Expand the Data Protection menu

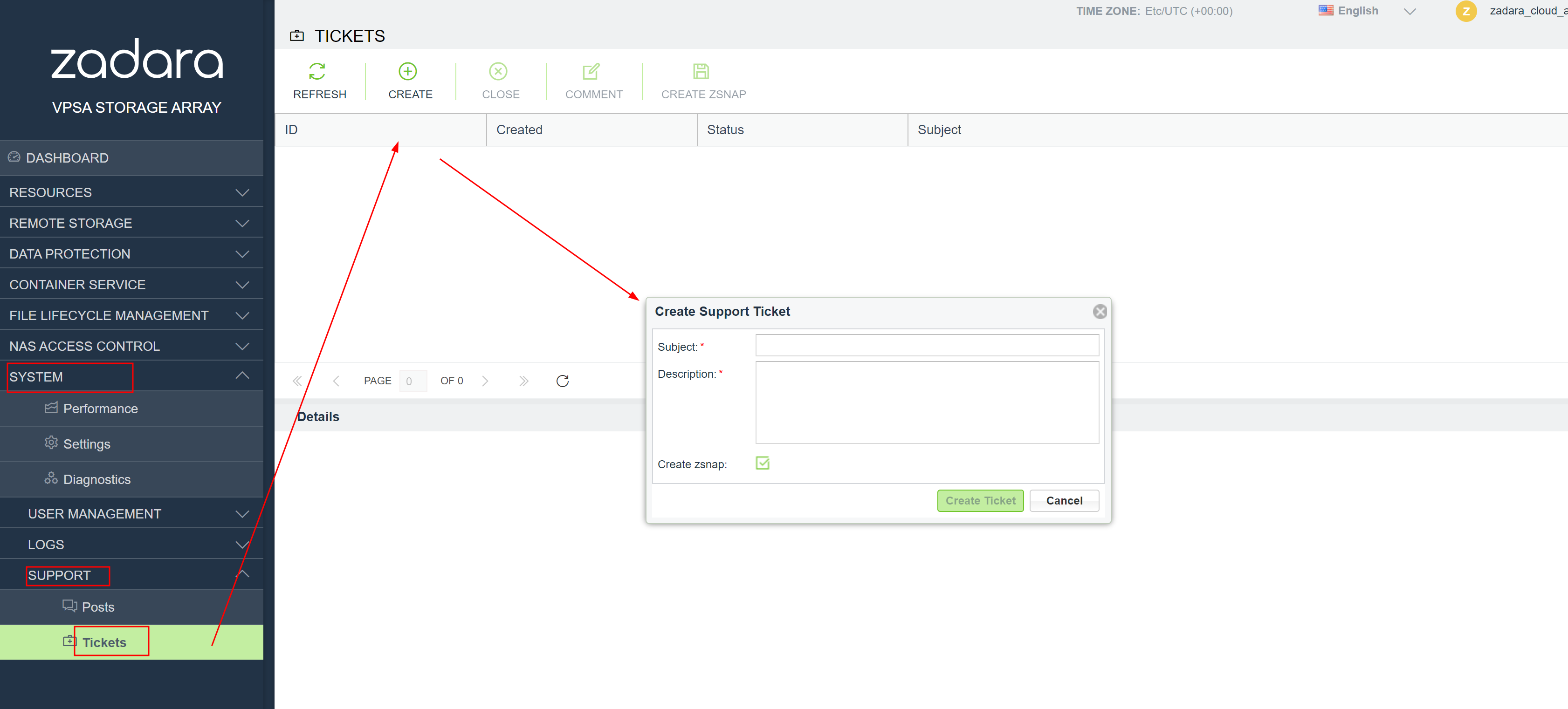[x=131, y=254]
